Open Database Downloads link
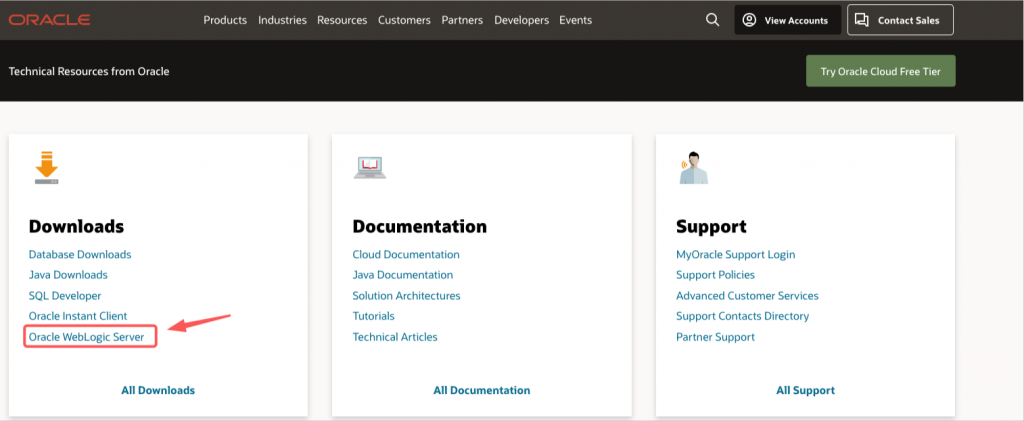 click(x=80, y=255)
